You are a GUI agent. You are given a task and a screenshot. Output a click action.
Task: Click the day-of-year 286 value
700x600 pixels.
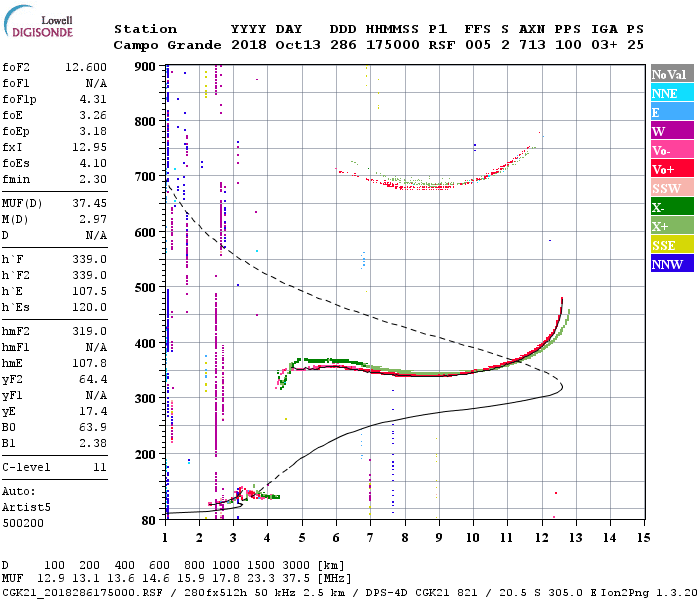[343, 45]
